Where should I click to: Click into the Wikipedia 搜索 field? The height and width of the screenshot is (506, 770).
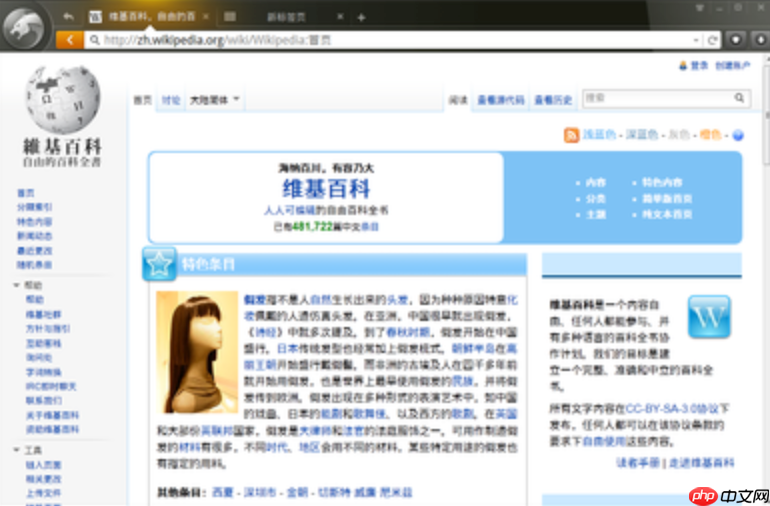(x=658, y=98)
